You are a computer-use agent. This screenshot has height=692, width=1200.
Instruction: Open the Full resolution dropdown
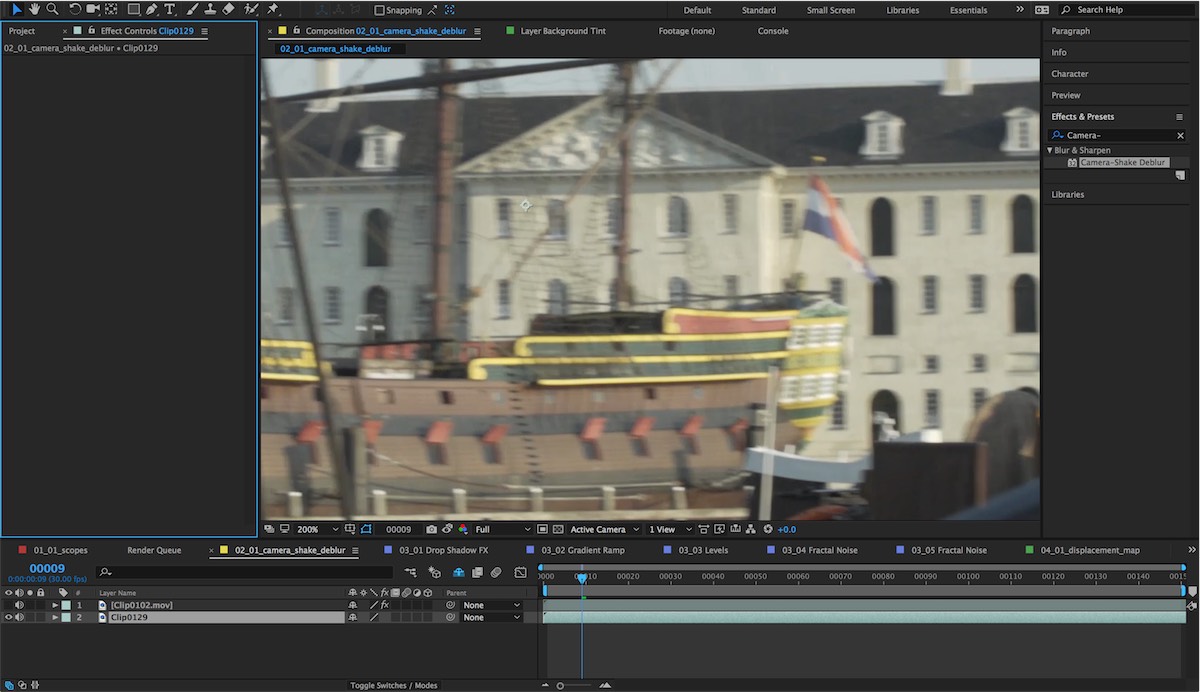[502, 529]
